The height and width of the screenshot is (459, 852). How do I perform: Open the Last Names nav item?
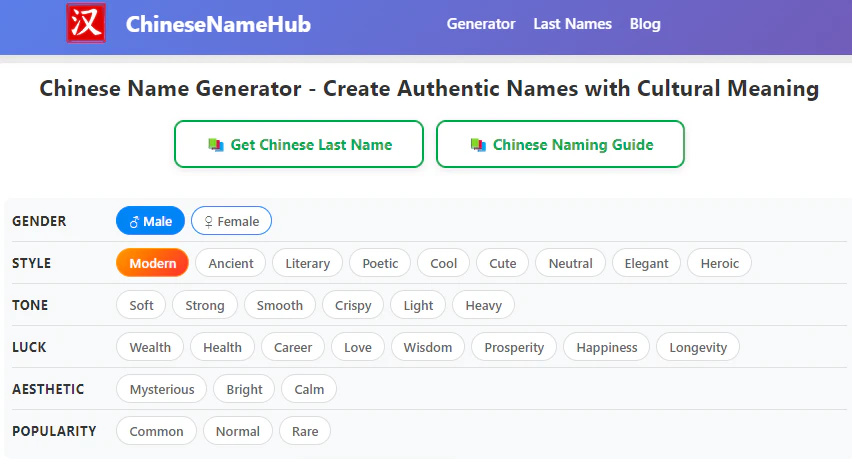click(x=572, y=24)
